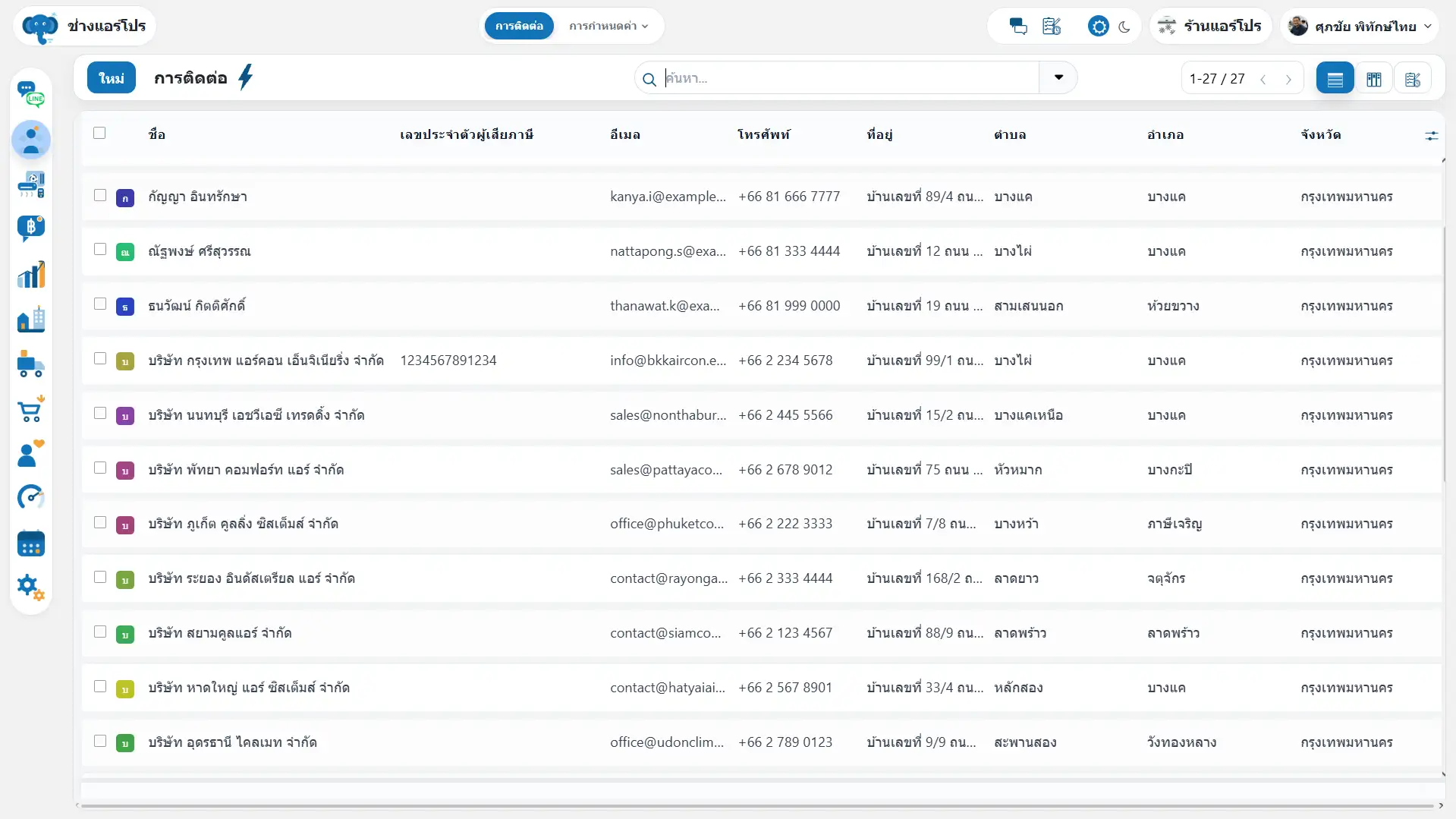The width and height of the screenshot is (1456, 819).
Task: Focus the ค้นหา search field
Action: pos(850,78)
